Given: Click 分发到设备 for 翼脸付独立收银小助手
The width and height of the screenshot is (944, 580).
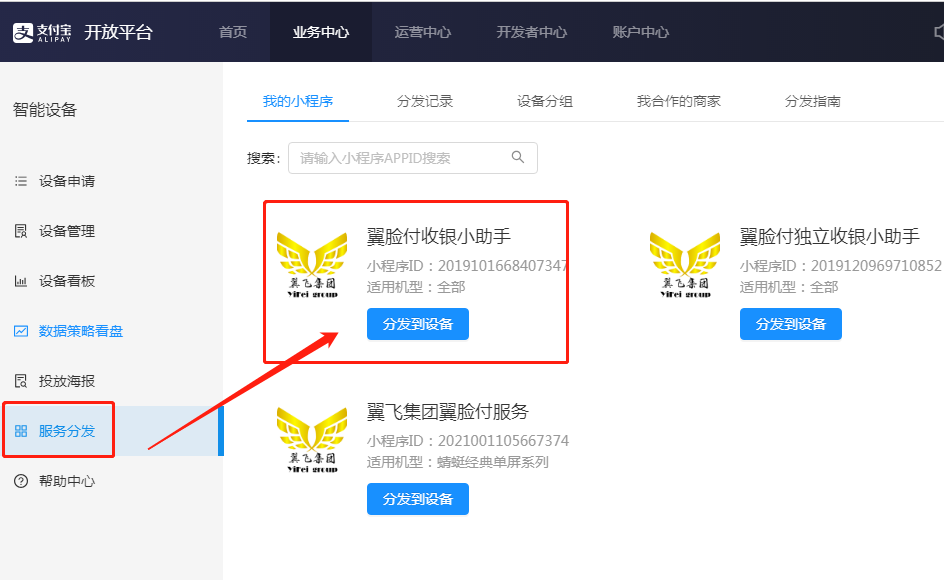Looking at the screenshot, I should pyautogui.click(x=790, y=324).
